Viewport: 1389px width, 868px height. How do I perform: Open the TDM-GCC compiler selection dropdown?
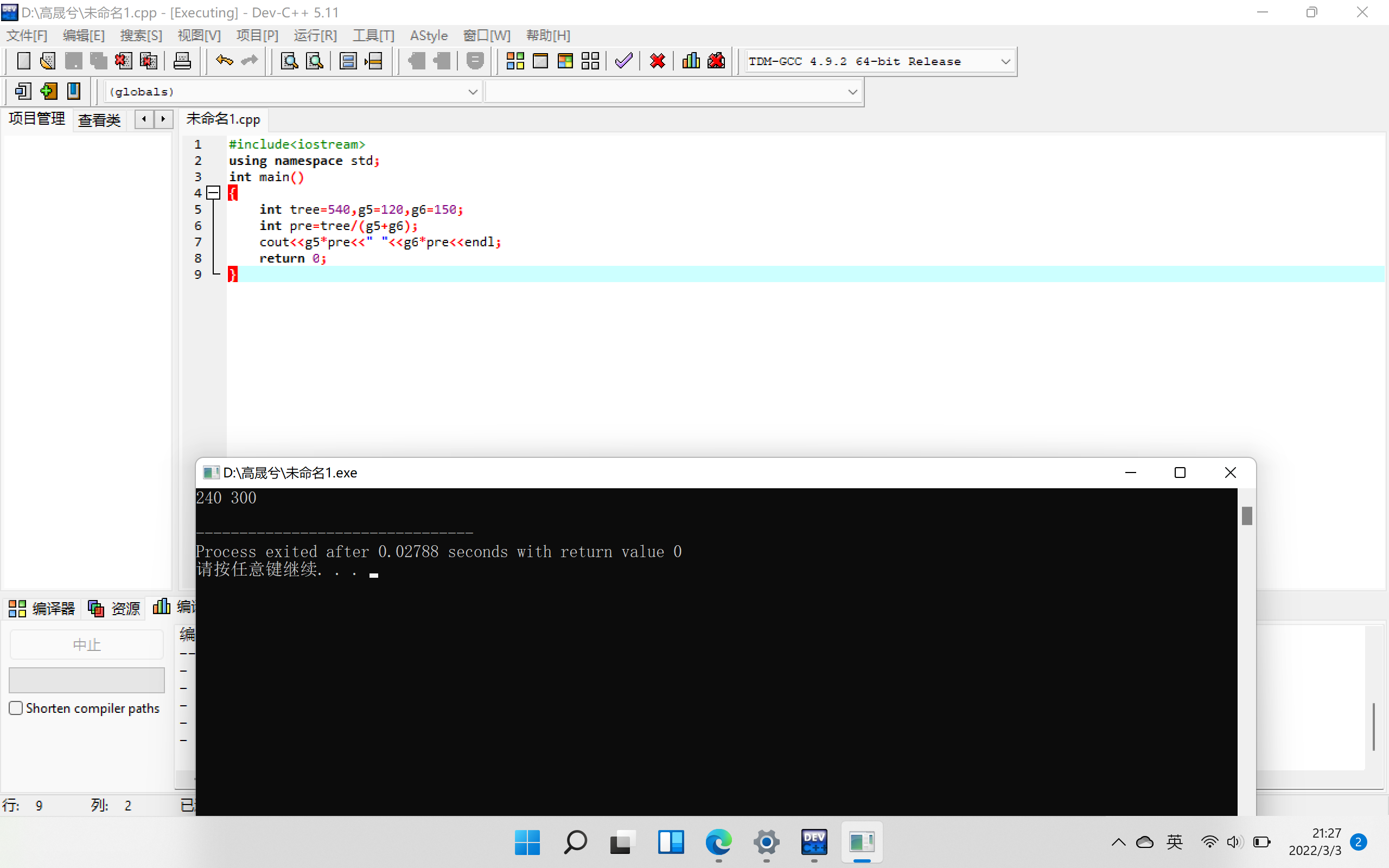point(1005,61)
